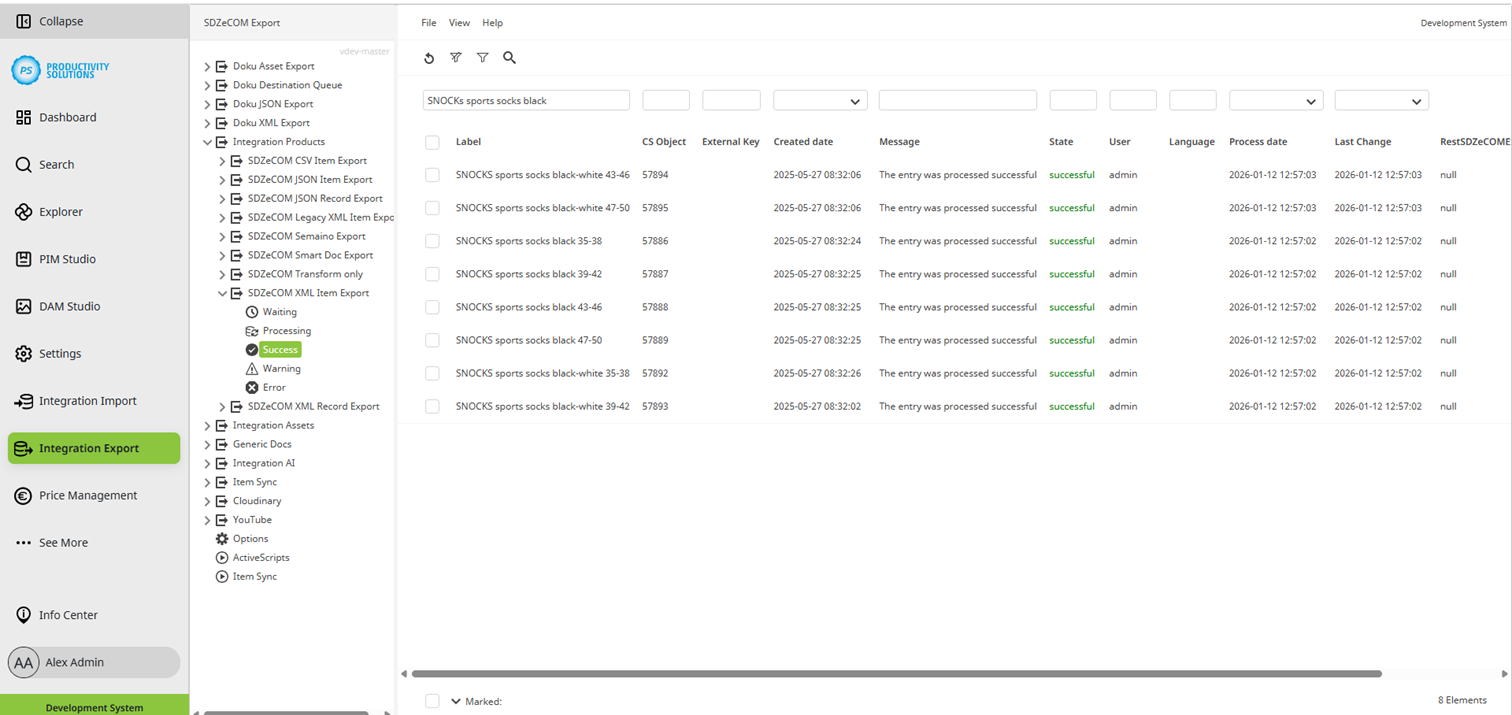Click the table horizontal scrollbar
The width and height of the screenshot is (1512, 715).
pos(896,674)
